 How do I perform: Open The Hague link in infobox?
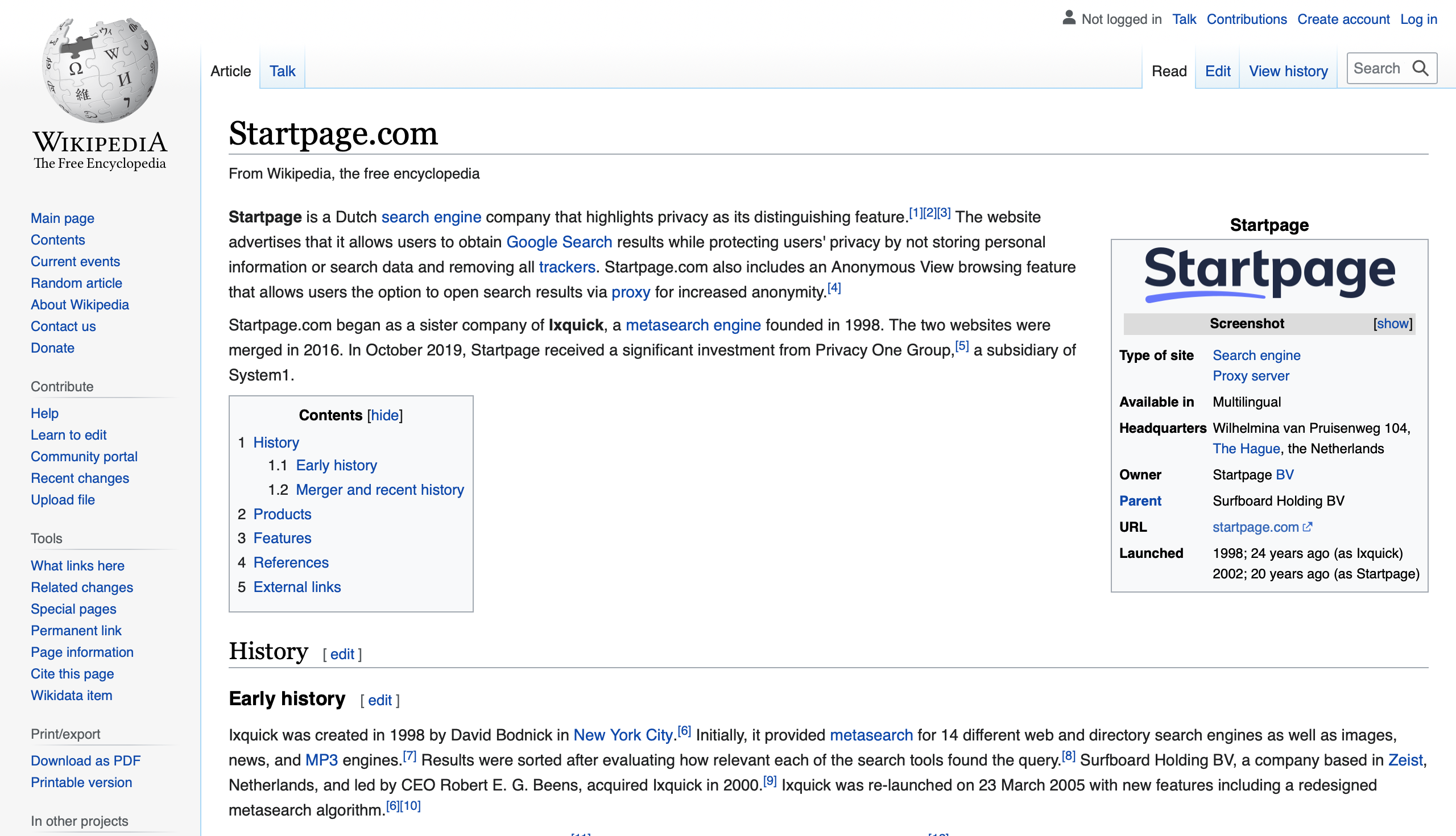click(1246, 449)
